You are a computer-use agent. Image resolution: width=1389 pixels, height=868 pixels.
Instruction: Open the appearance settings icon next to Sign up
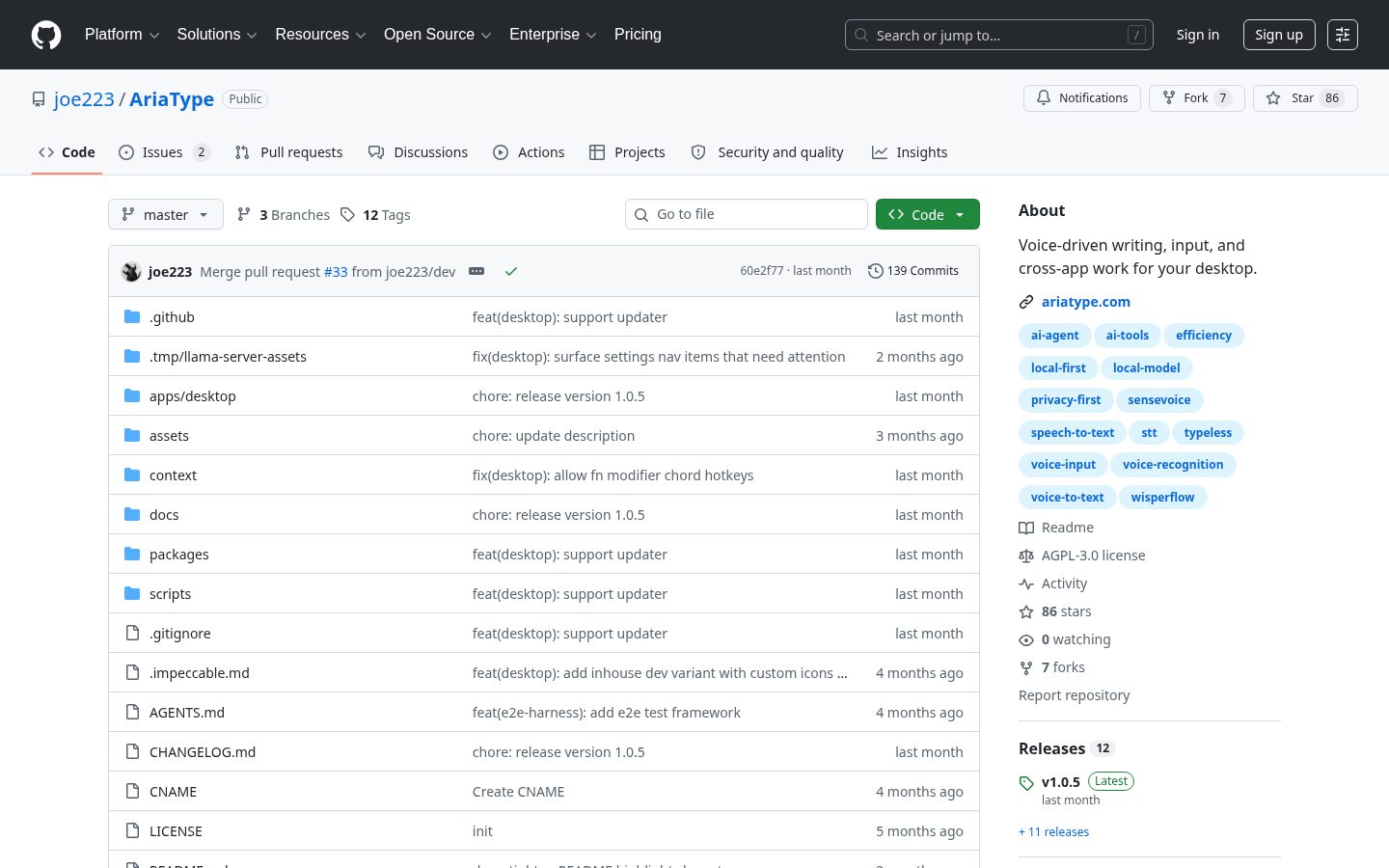(1343, 35)
